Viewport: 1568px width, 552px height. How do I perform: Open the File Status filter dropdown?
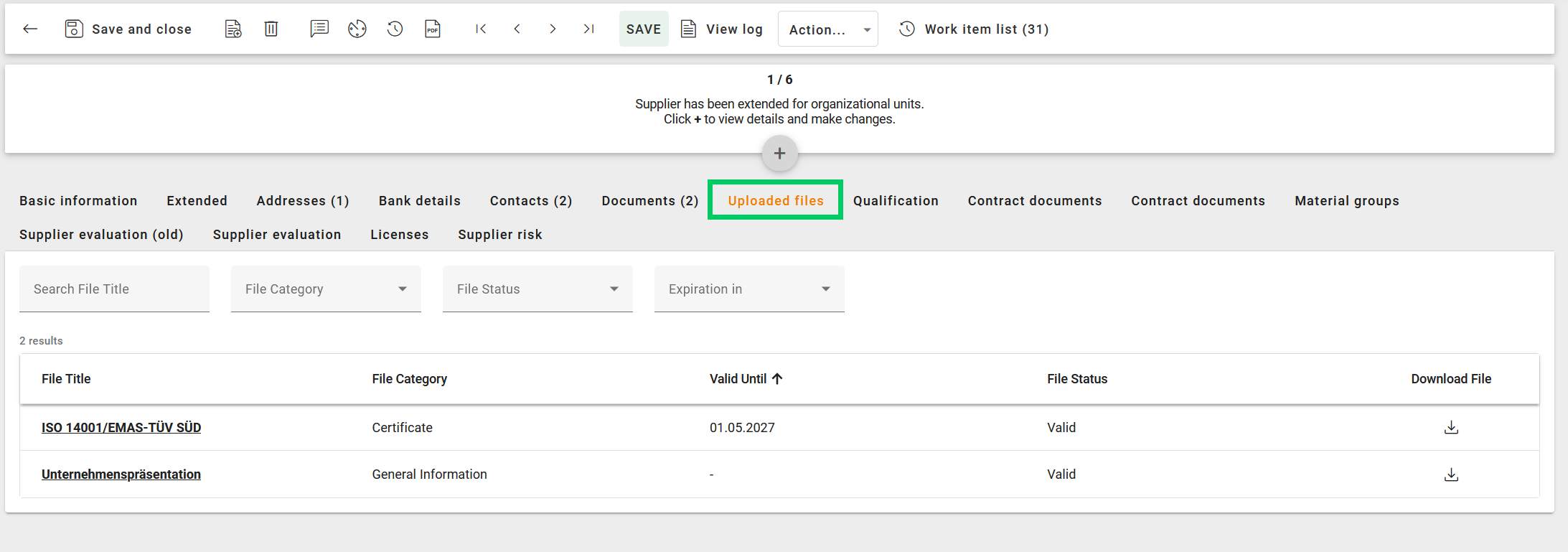pyautogui.click(x=537, y=289)
